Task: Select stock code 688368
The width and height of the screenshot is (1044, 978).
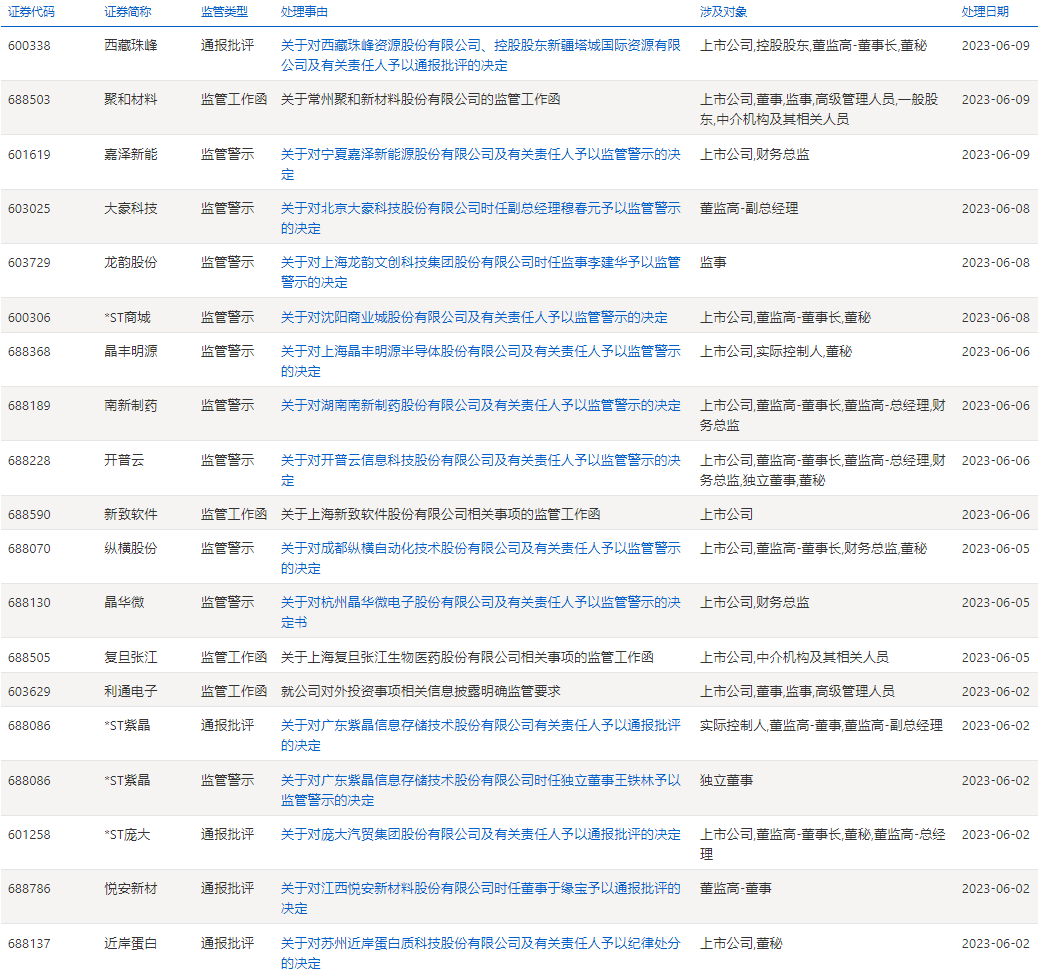Action: click(x=29, y=352)
